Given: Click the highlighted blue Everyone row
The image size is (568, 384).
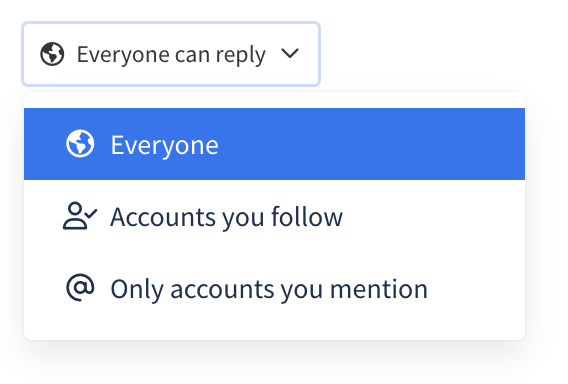Looking at the screenshot, I should click(x=274, y=144).
